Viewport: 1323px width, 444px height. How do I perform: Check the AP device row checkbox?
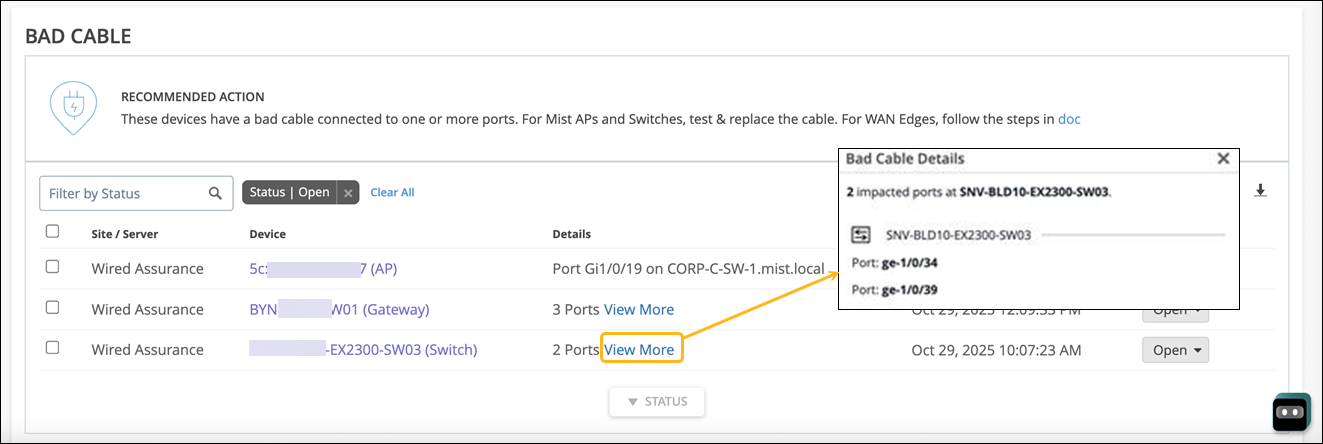click(53, 267)
